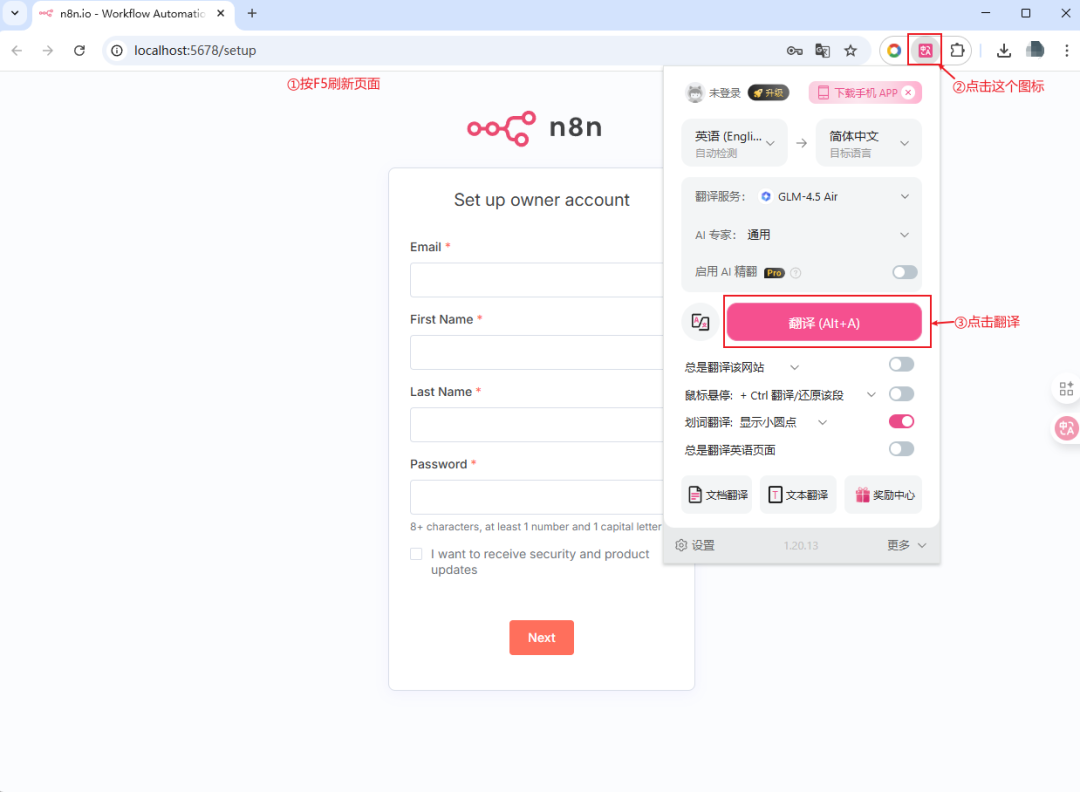Viewport: 1080px width, 792px height.
Task: Open browser downloads icon
Action: tap(1004, 50)
